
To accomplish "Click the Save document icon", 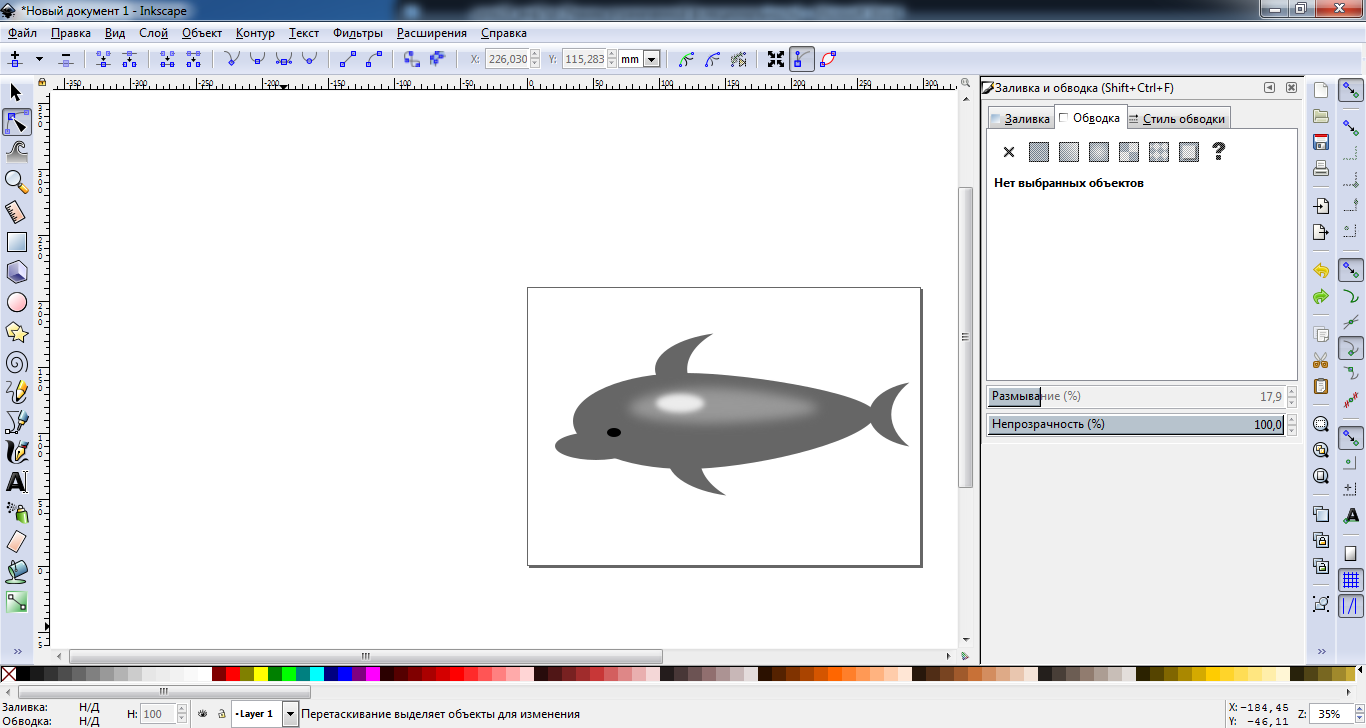I will (1321, 142).
